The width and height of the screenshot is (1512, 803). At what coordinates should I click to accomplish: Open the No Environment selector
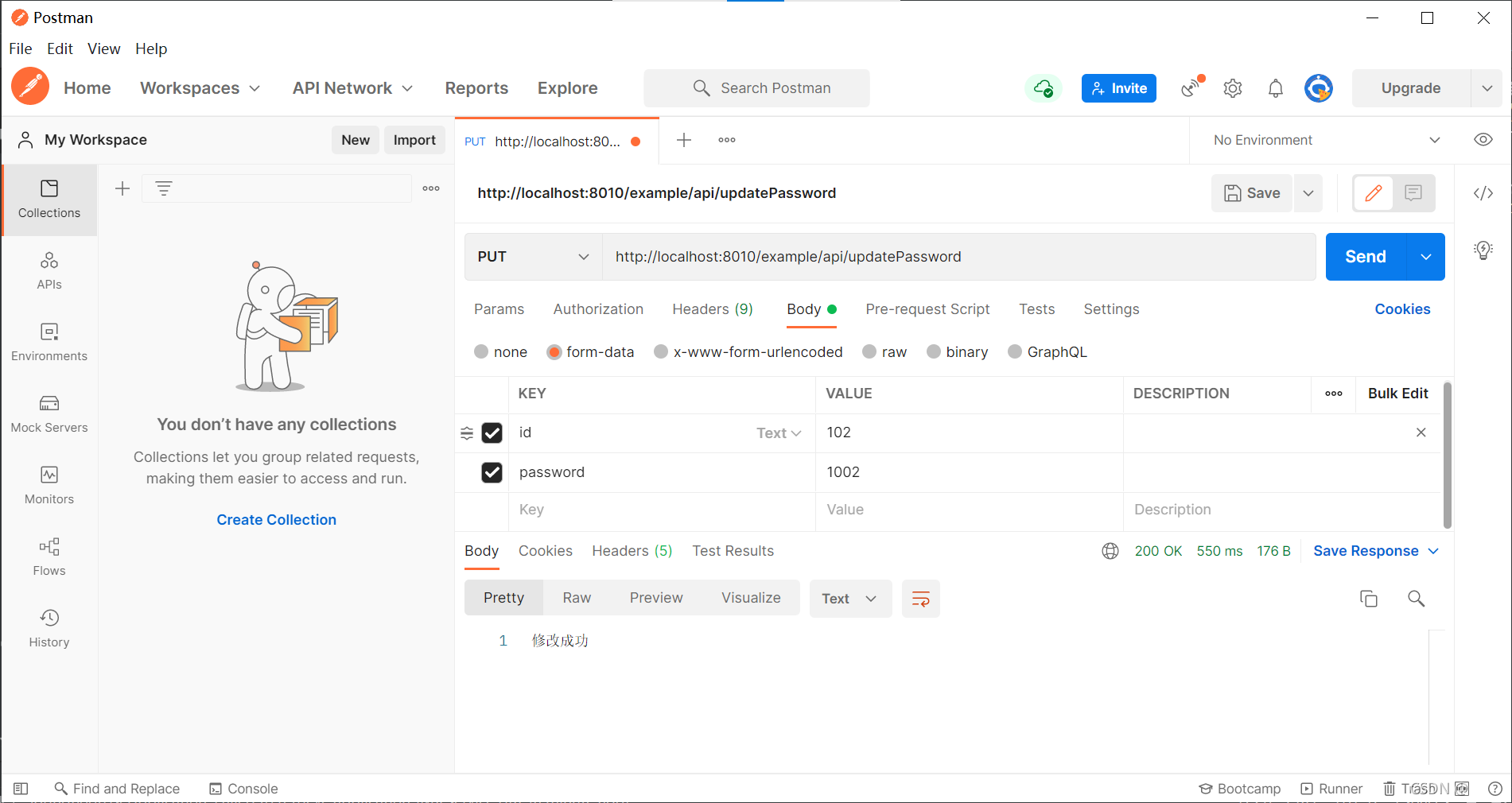click(x=1326, y=140)
